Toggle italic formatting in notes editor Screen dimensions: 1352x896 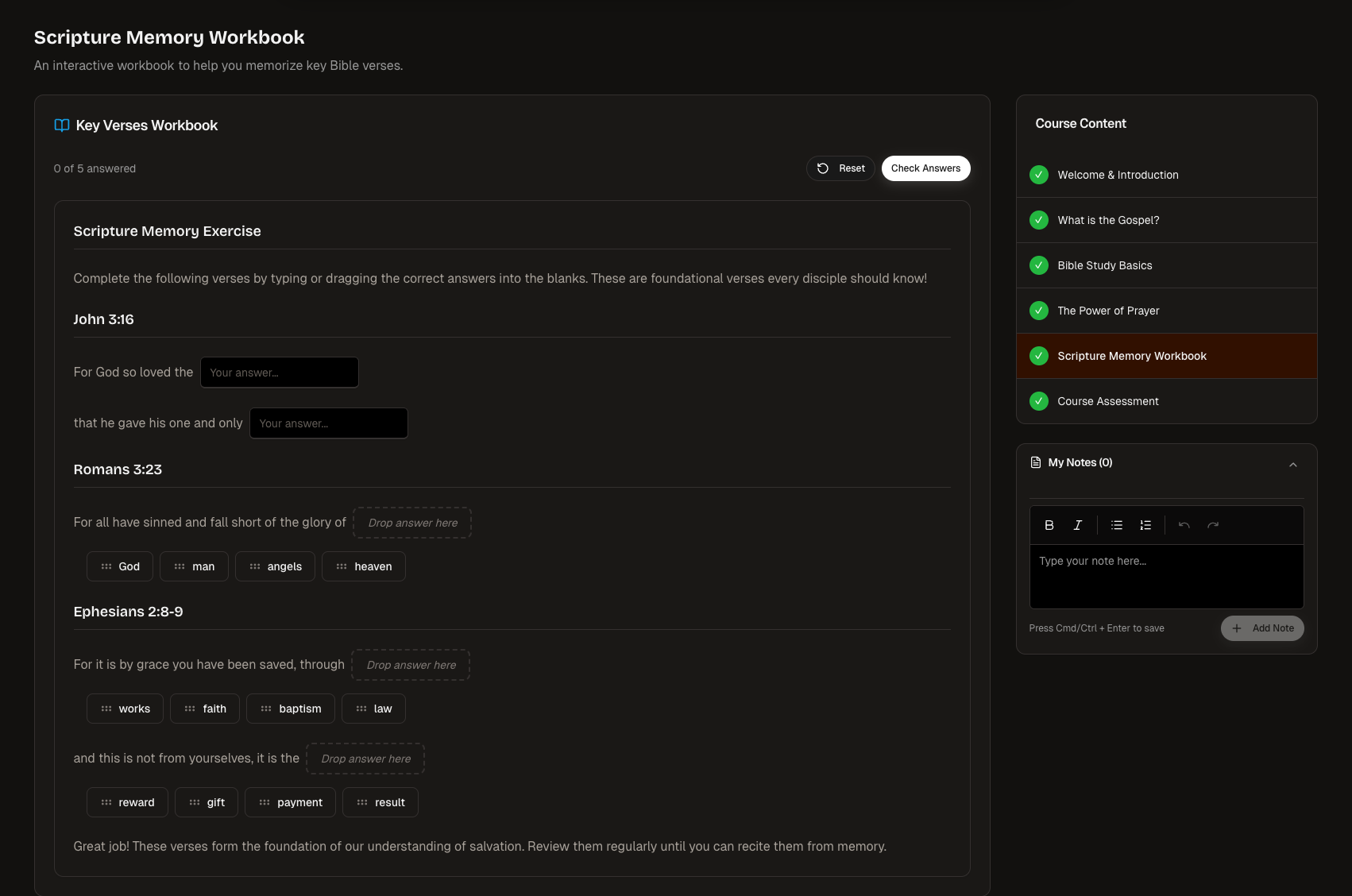(1077, 525)
